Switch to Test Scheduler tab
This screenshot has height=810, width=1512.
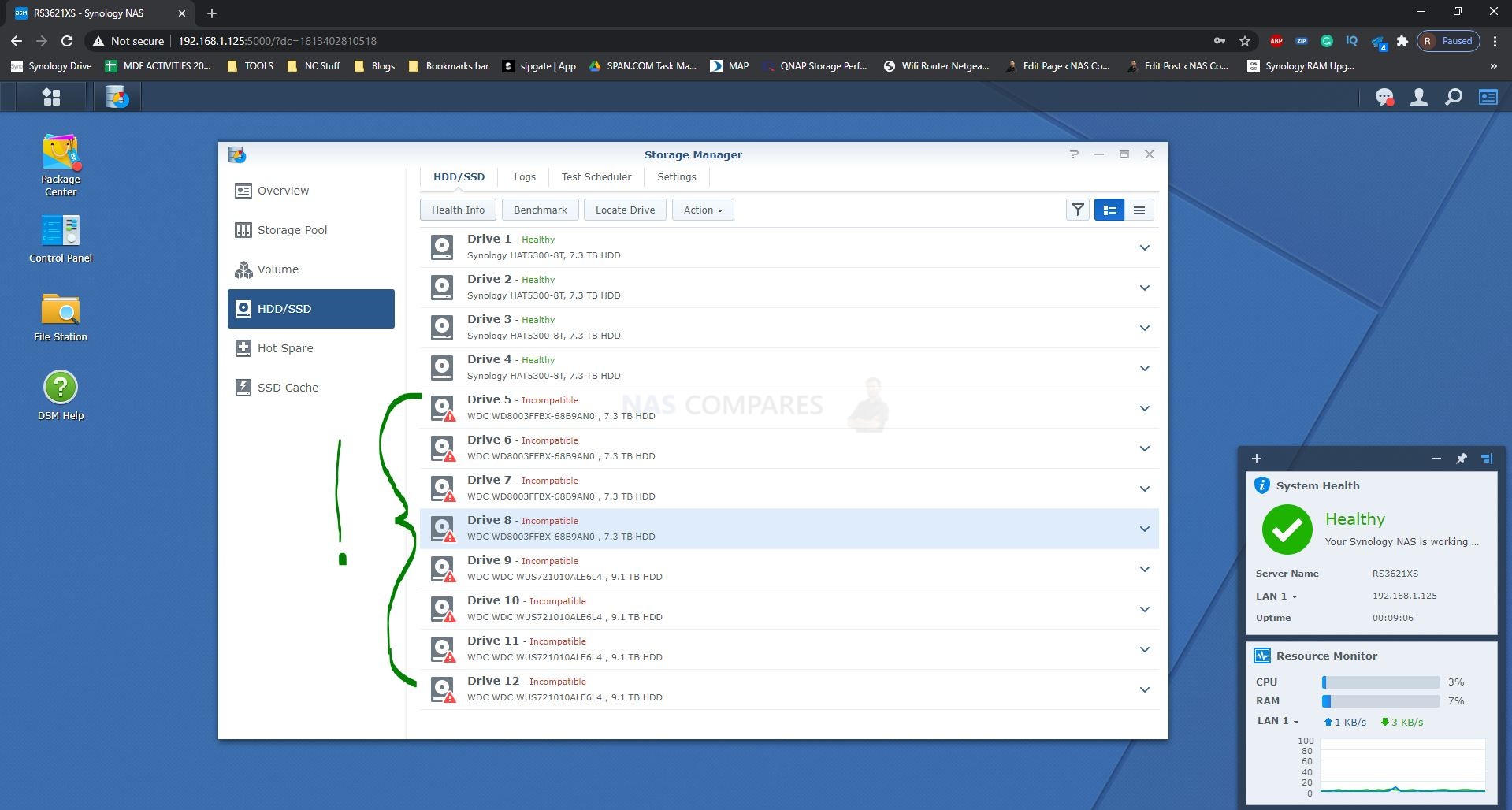[x=596, y=177]
